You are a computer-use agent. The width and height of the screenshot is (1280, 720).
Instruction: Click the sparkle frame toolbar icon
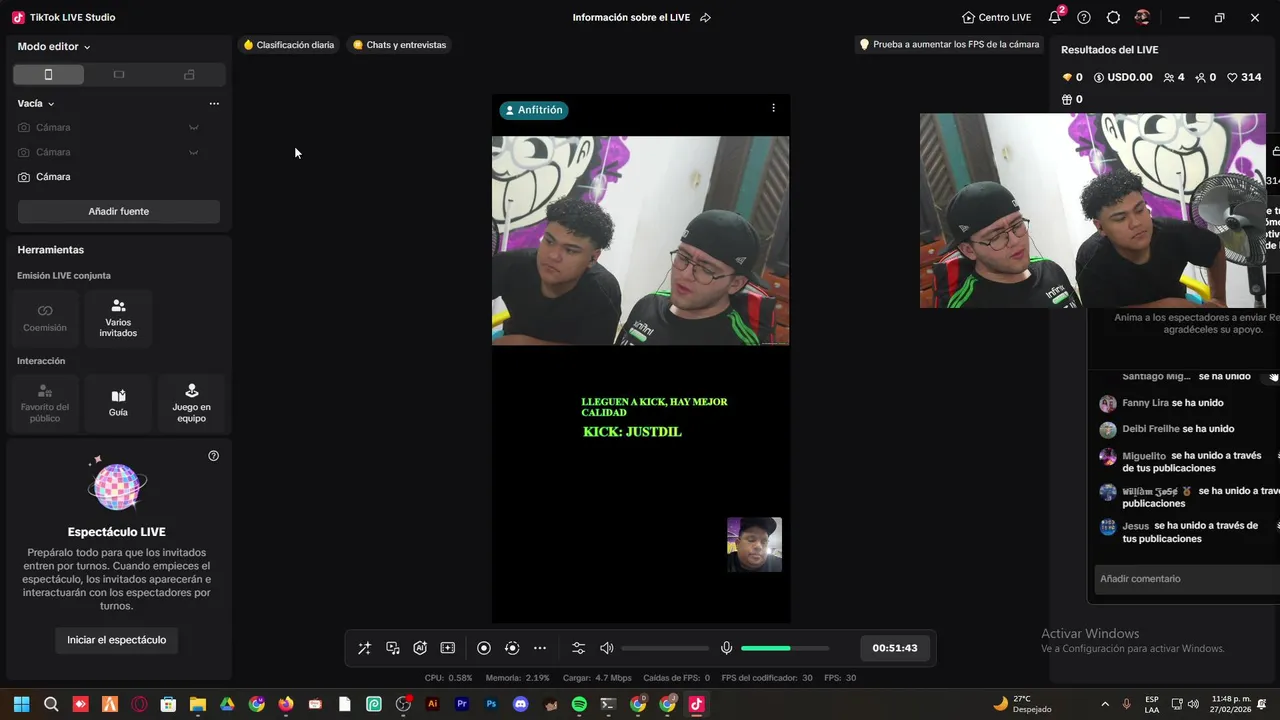click(x=448, y=648)
